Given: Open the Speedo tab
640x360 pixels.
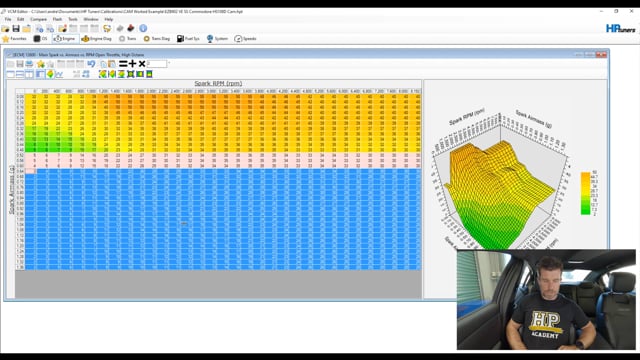Looking at the screenshot, I should click(x=245, y=39).
